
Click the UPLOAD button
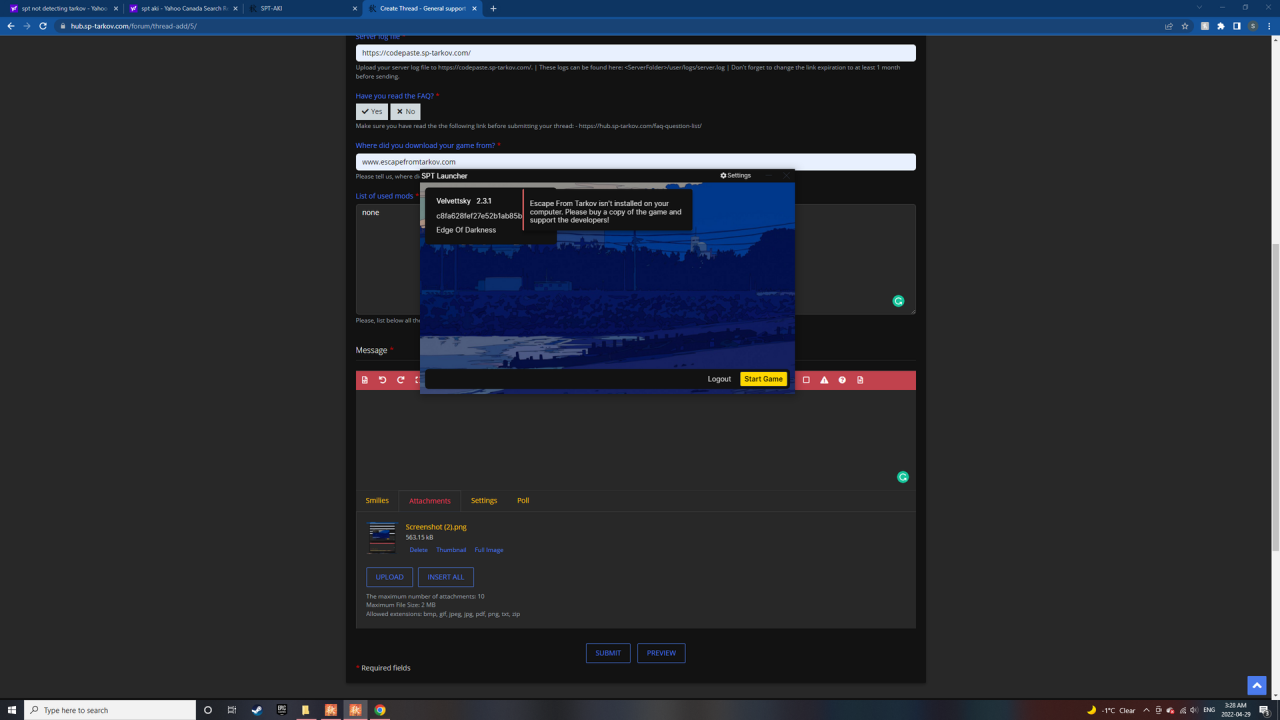389,577
